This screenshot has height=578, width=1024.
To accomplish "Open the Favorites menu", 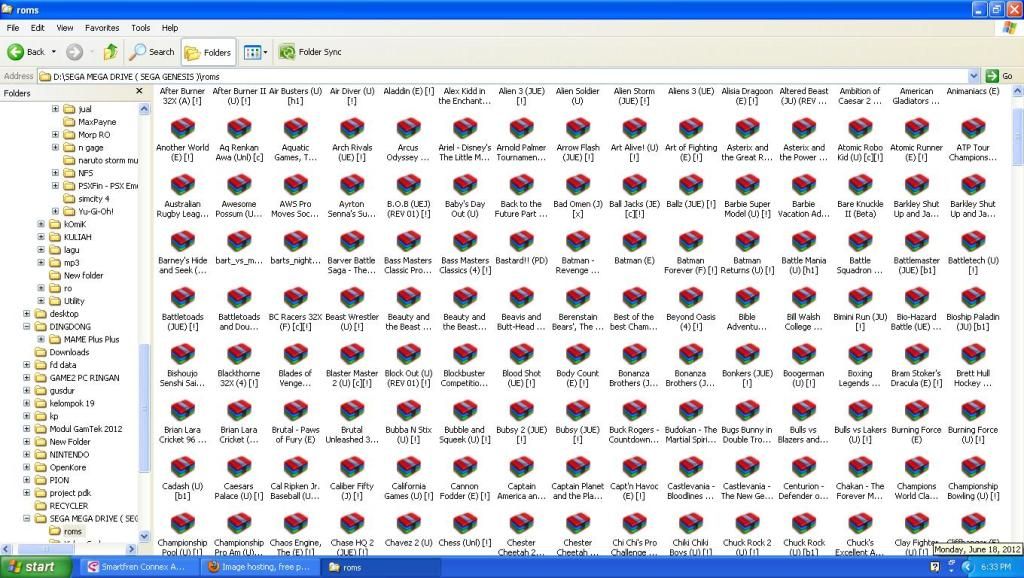I will (102, 28).
